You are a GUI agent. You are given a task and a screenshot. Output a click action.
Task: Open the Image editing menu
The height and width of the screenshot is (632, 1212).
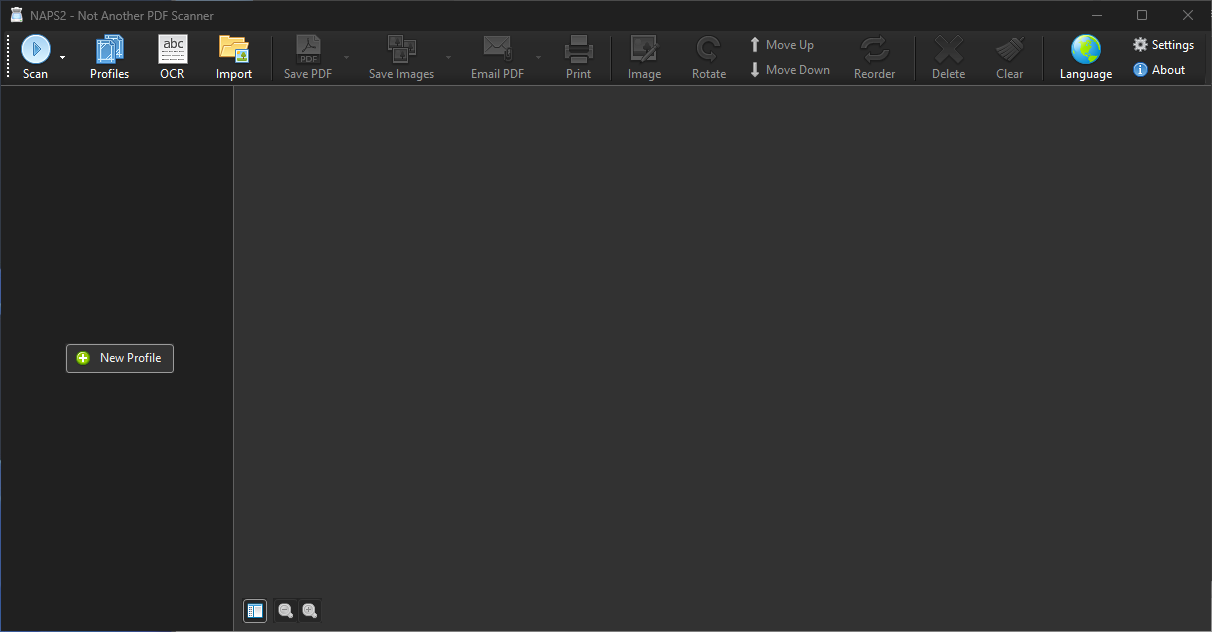click(x=644, y=57)
